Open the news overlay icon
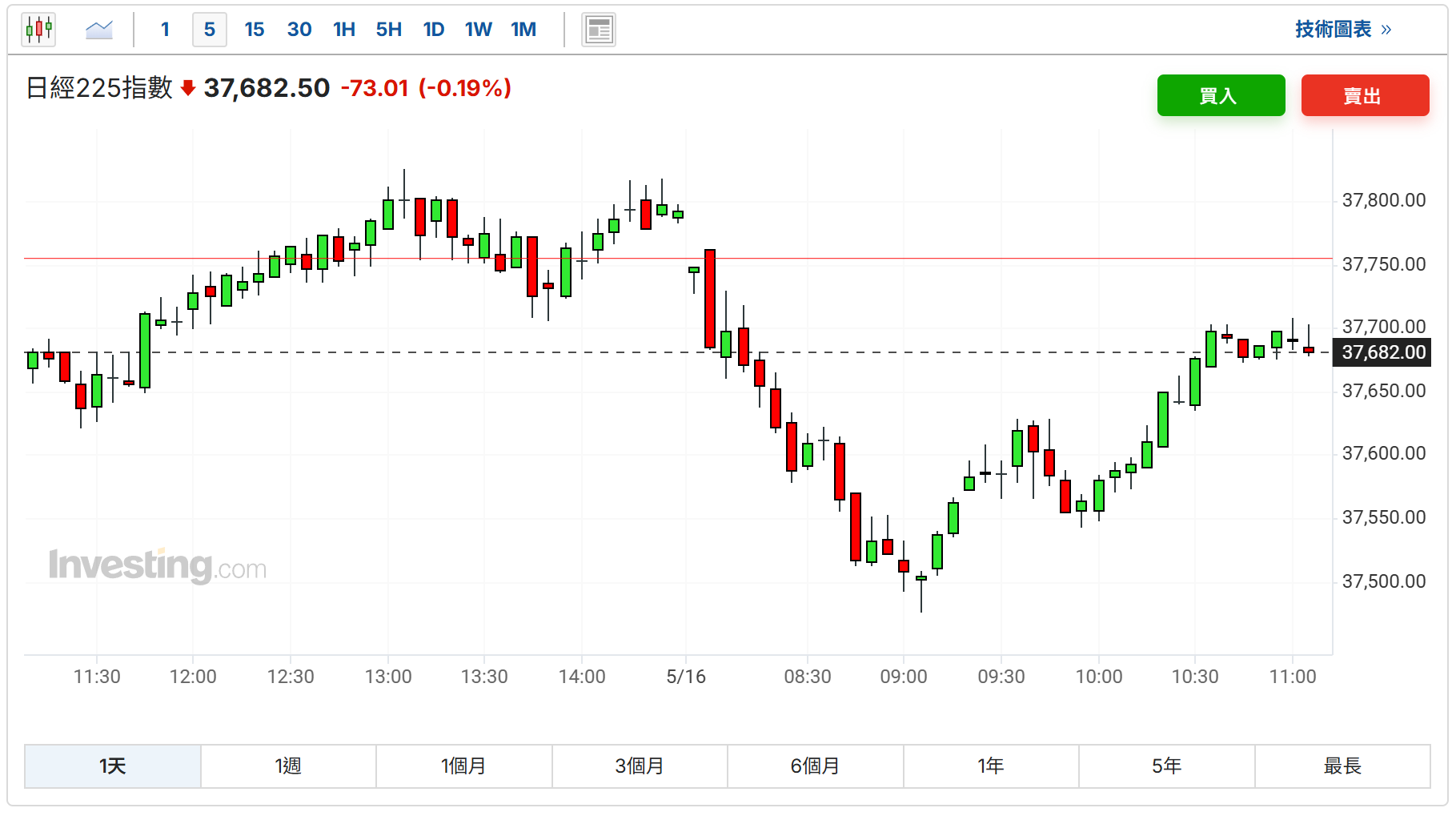 pos(598,30)
